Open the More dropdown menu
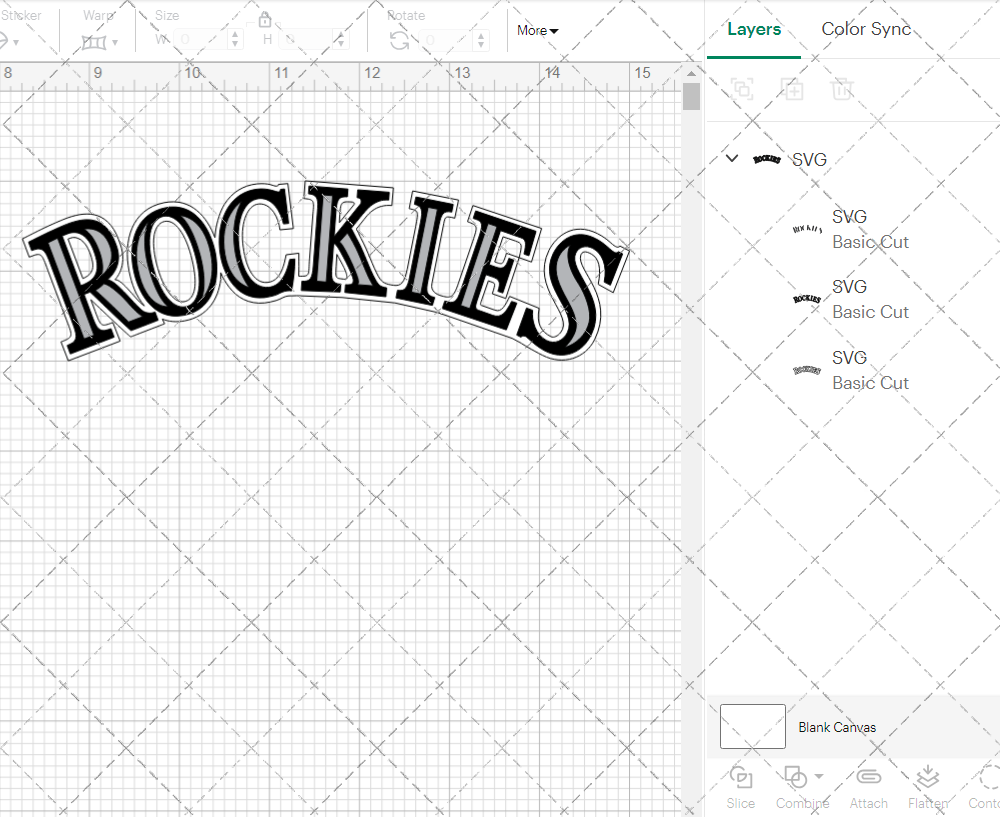The image size is (1000, 817). pyautogui.click(x=538, y=31)
